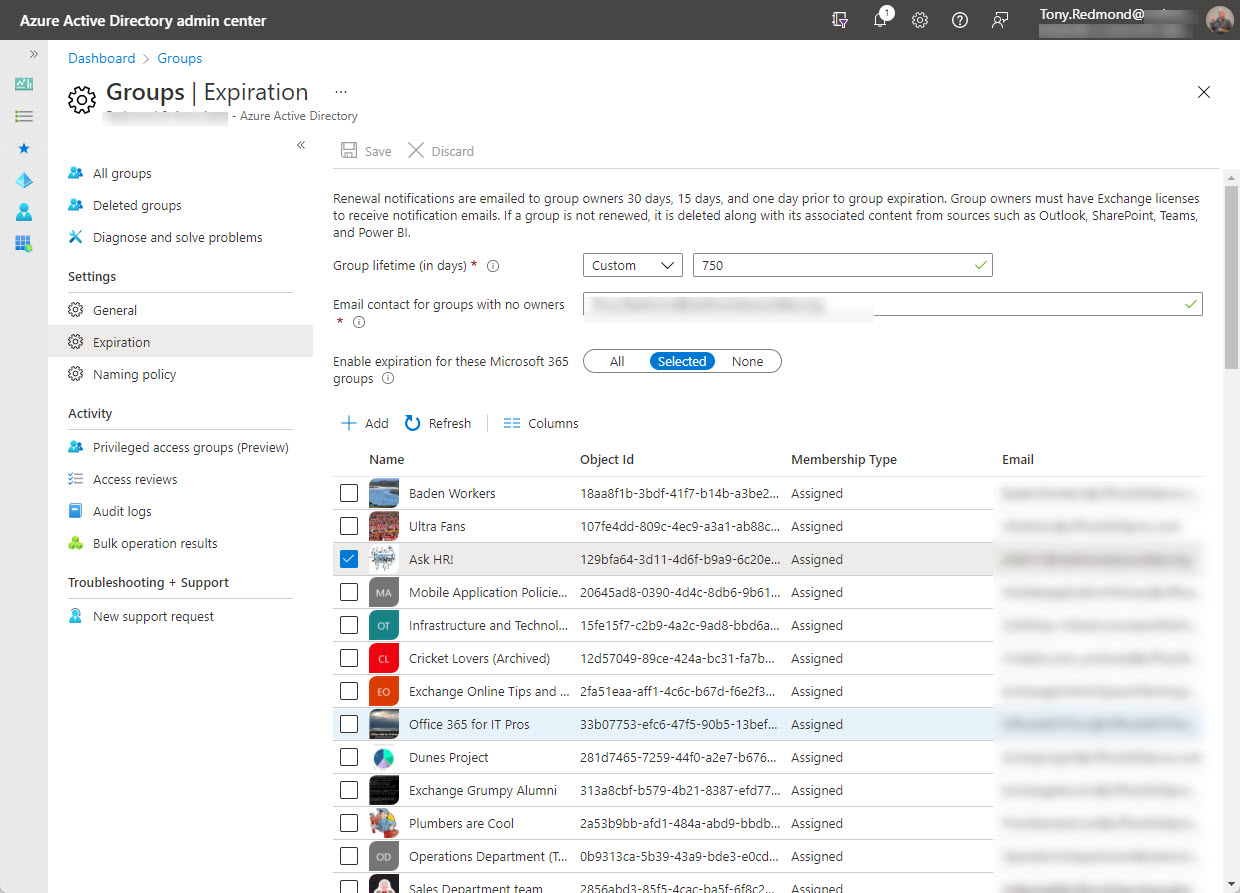This screenshot has height=893, width=1240.
Task: Open the Favorites star icon
Action: click(x=24, y=148)
